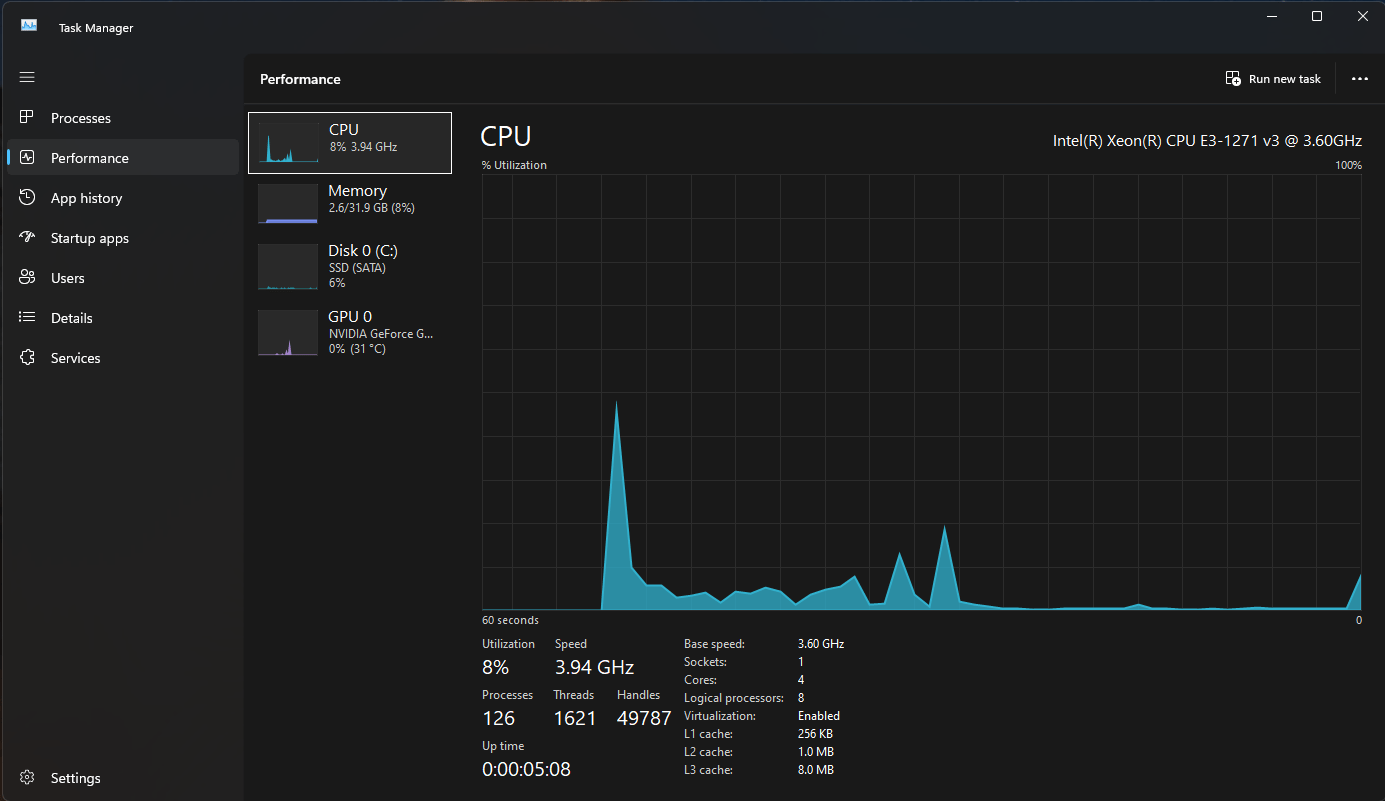Maximize the Task Manager window
Screen dimensions: 1385x801
tap(1317, 16)
